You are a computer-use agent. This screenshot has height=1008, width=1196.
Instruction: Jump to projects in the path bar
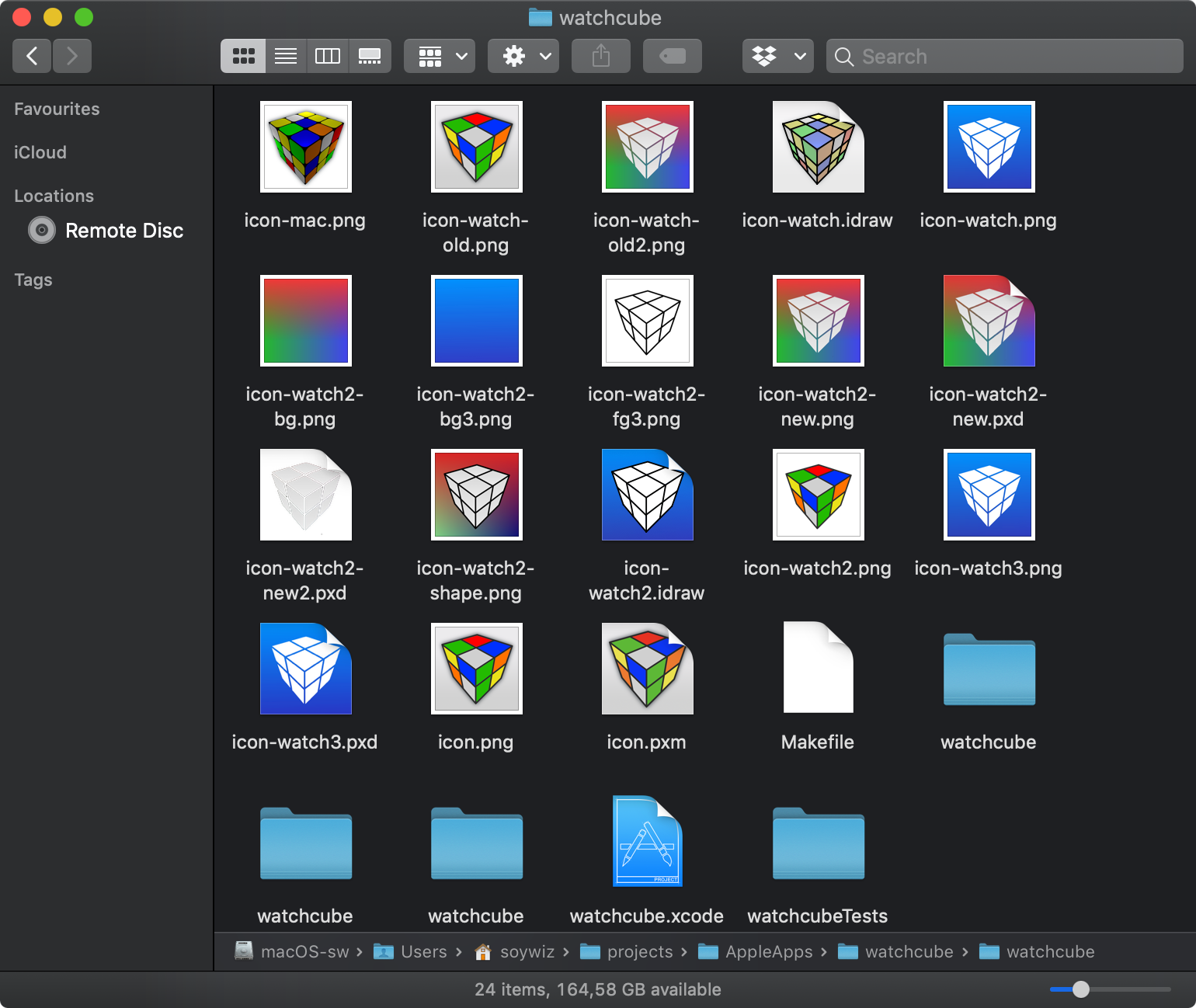tap(639, 951)
